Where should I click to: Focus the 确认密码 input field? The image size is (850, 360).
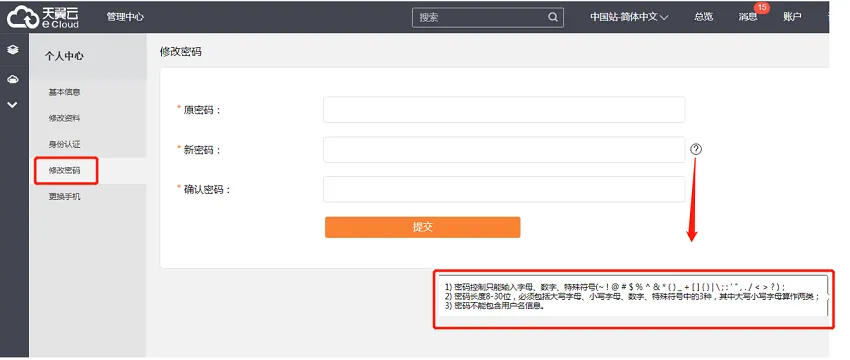click(504, 189)
